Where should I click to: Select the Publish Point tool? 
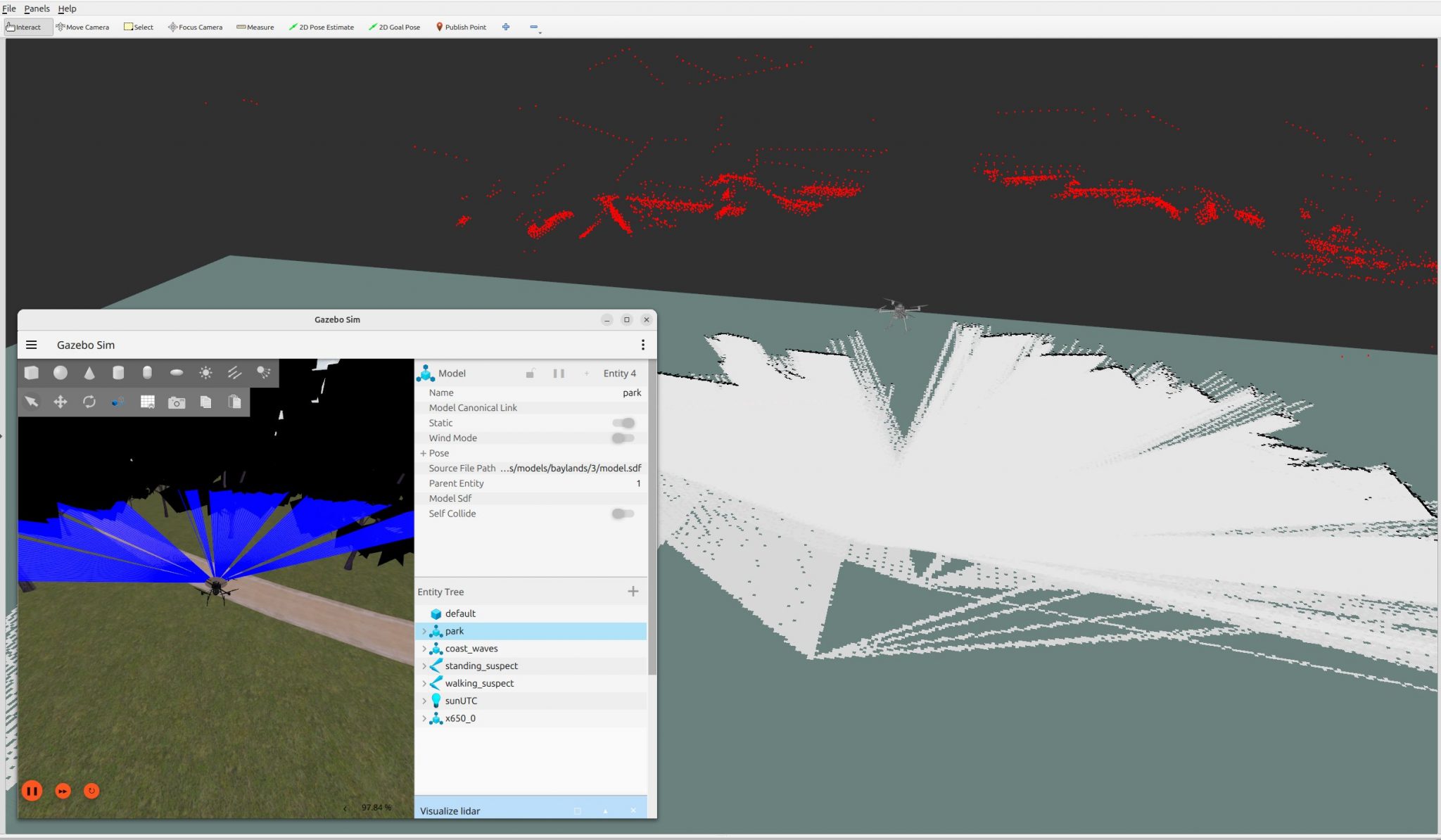pos(461,27)
